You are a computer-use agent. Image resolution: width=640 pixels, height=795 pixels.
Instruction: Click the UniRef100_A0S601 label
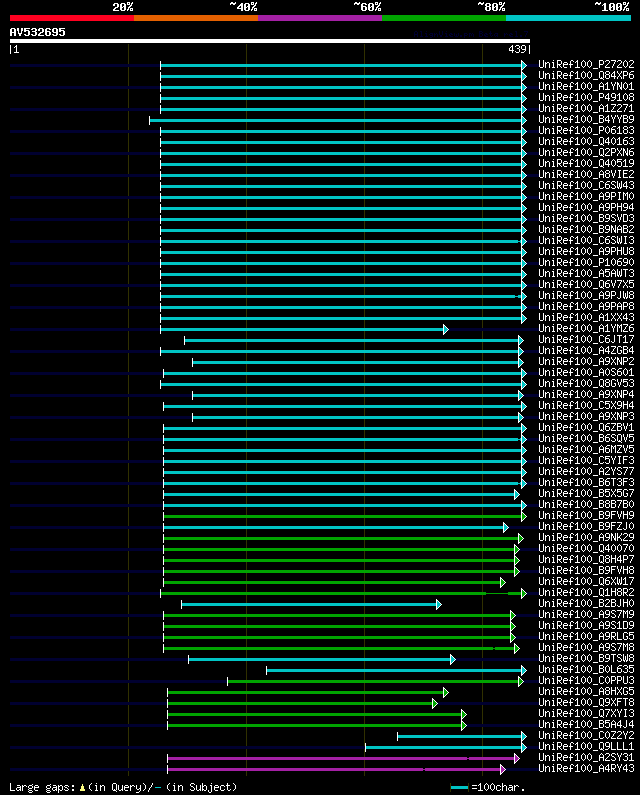586,373
